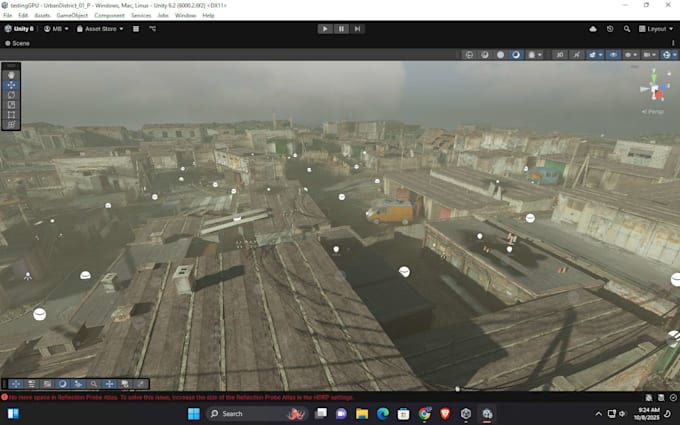Click the Persp projection label
680x425 pixels.
point(654,111)
